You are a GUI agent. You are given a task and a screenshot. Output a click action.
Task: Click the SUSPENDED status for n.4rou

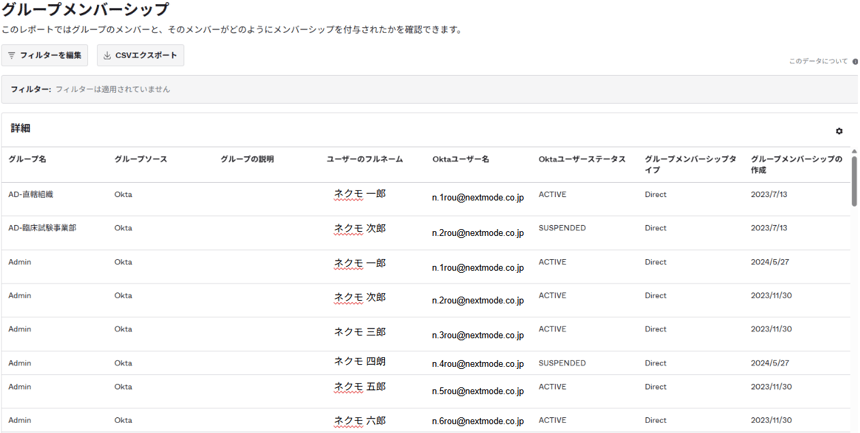pos(562,363)
